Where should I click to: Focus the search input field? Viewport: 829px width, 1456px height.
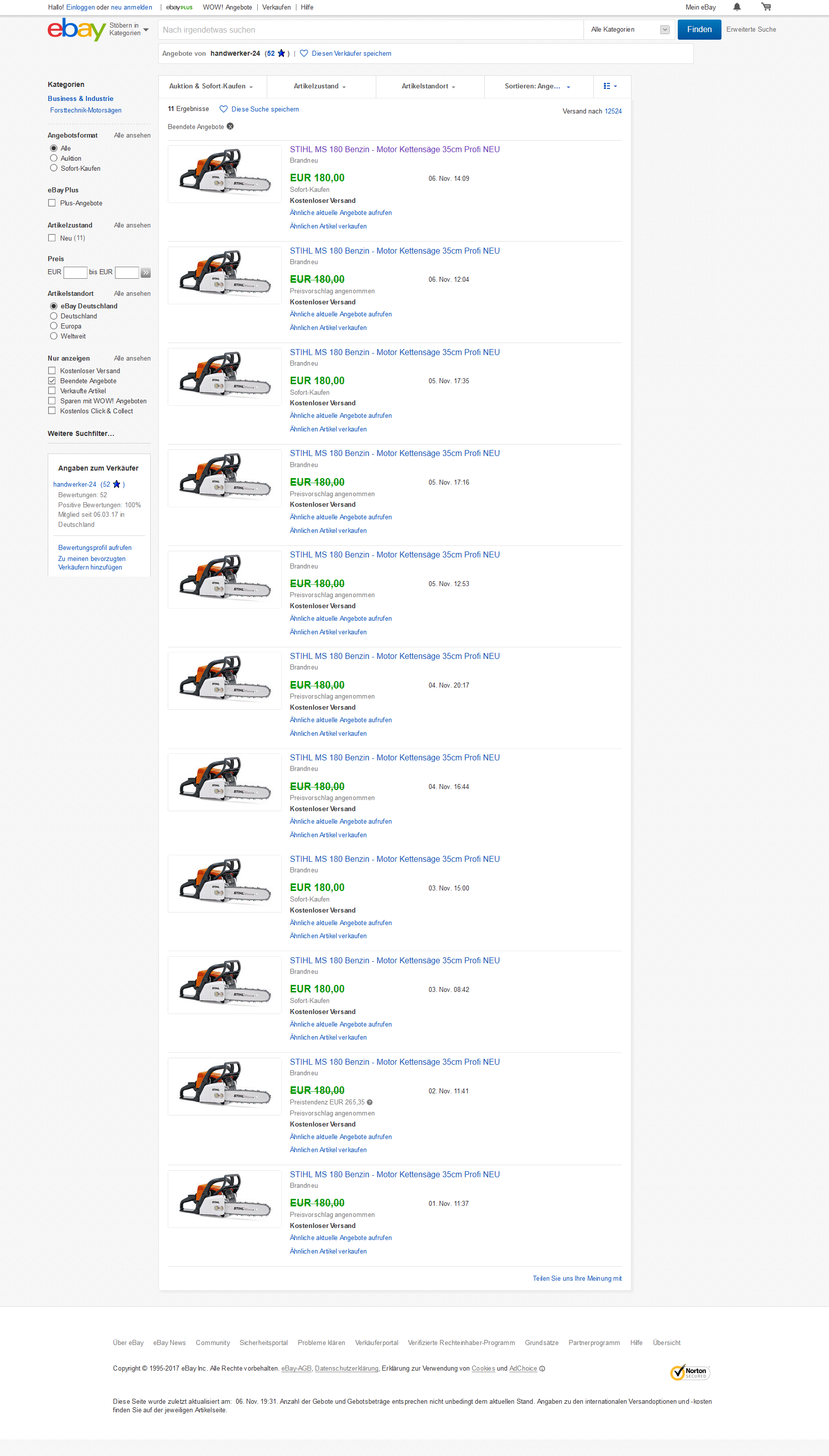(370, 30)
